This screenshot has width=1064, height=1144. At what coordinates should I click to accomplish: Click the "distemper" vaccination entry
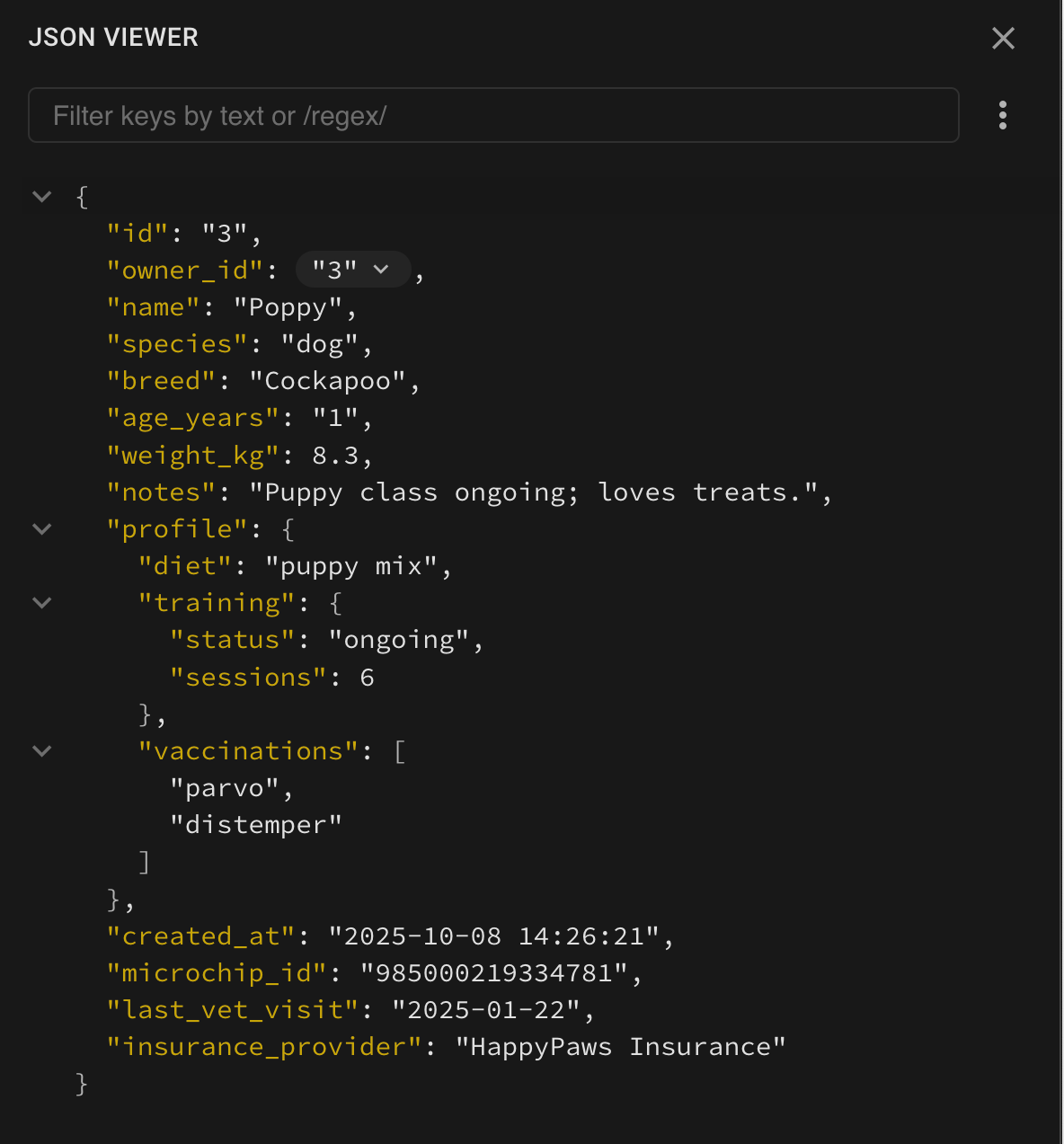coord(256,825)
